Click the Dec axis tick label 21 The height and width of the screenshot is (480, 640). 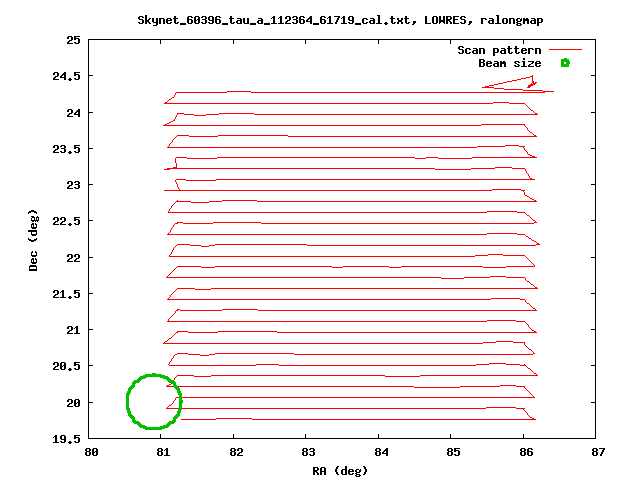pos(73,330)
